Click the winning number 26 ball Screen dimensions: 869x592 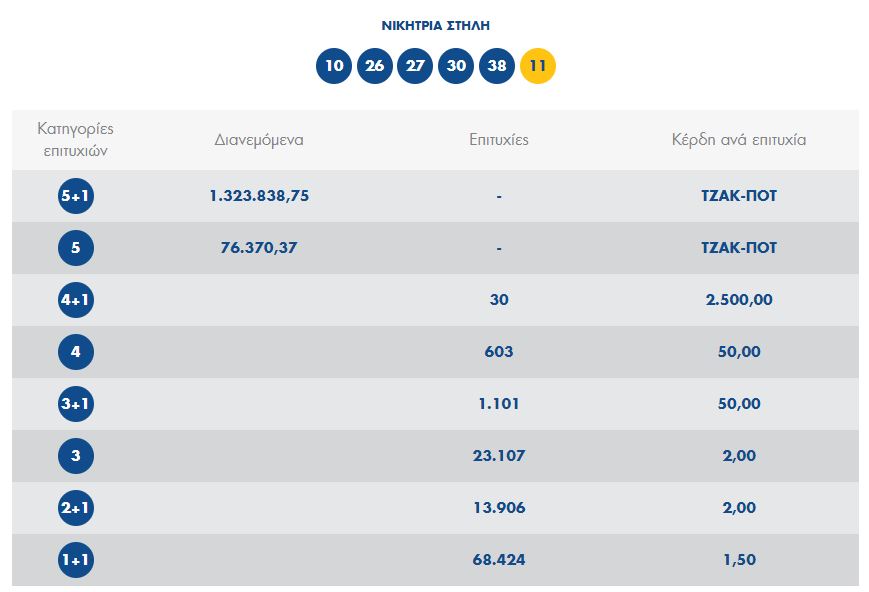click(375, 67)
